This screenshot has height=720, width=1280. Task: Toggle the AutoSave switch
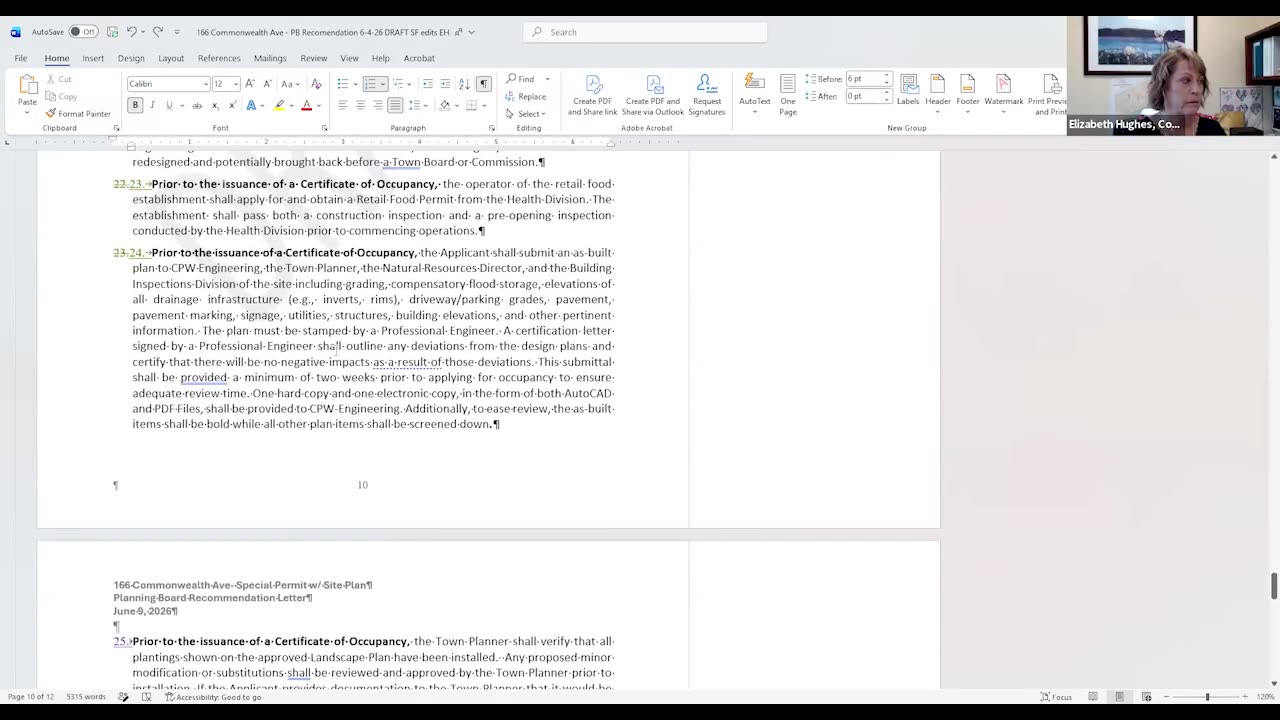pyautogui.click(x=83, y=32)
